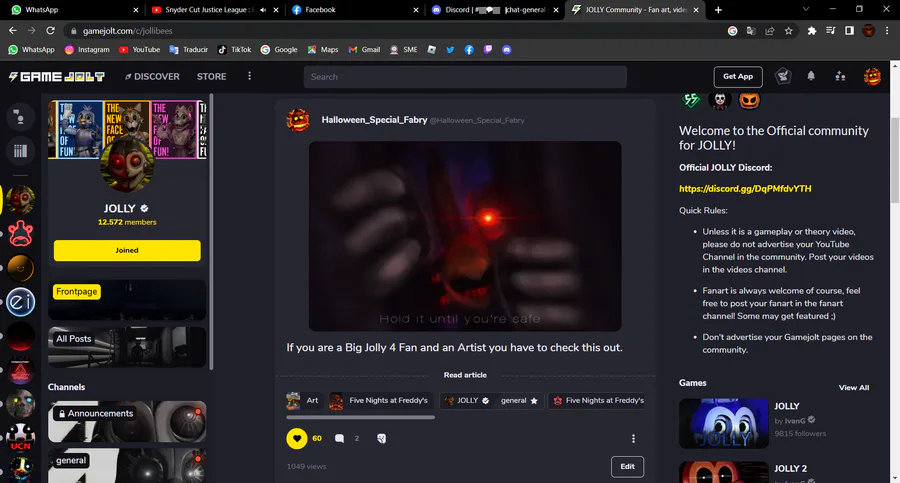Screen dimensions: 900x483
Task: Click into the Game Jolt search field
Action: coord(465,76)
